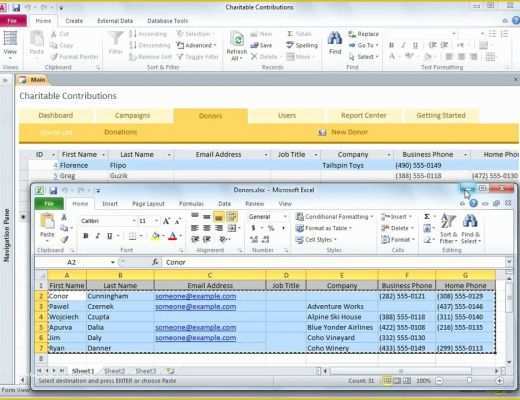The width and height of the screenshot is (520, 400).
Task: Open the Dashboard navigation tab
Action: [56, 116]
